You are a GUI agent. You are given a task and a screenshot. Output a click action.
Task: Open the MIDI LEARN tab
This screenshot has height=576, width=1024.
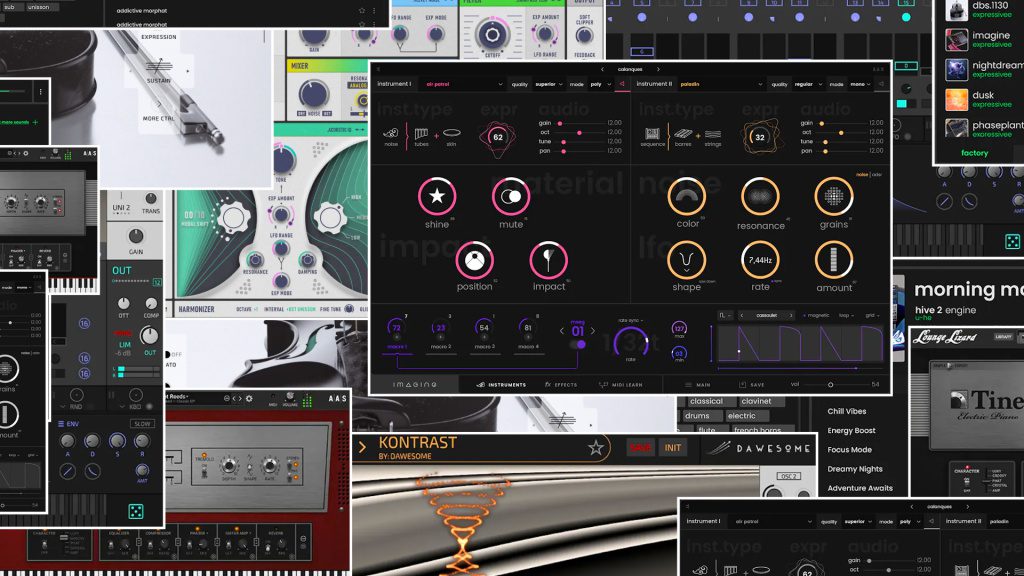621,385
